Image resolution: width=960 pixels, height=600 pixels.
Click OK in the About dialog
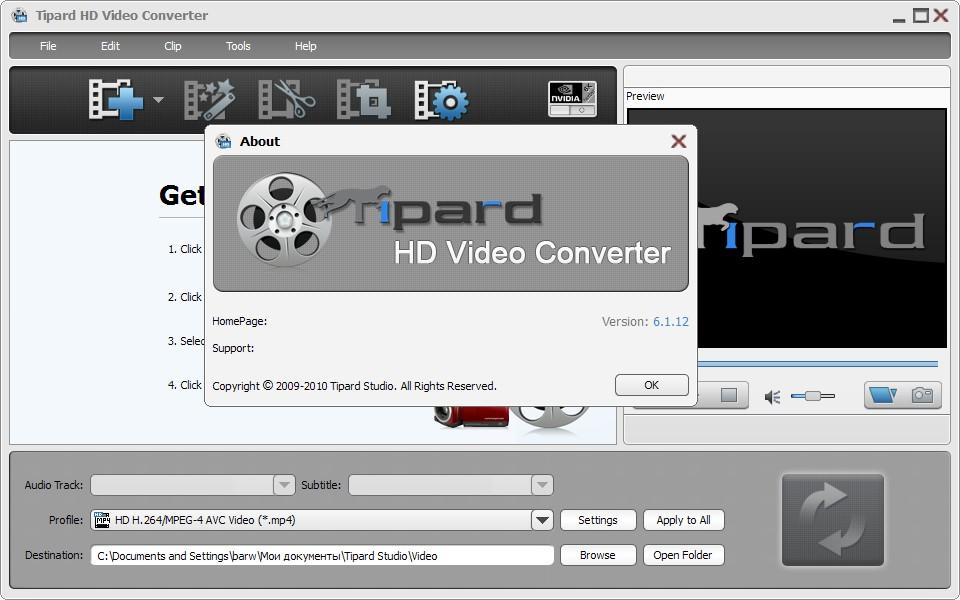[651, 385]
